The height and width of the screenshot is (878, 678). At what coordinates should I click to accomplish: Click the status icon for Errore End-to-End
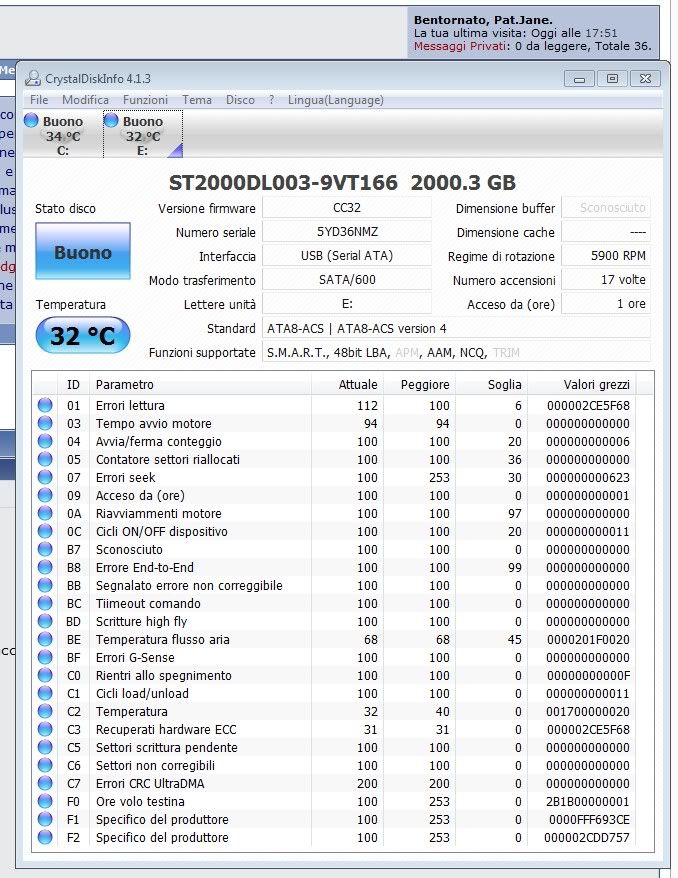tap(45, 567)
